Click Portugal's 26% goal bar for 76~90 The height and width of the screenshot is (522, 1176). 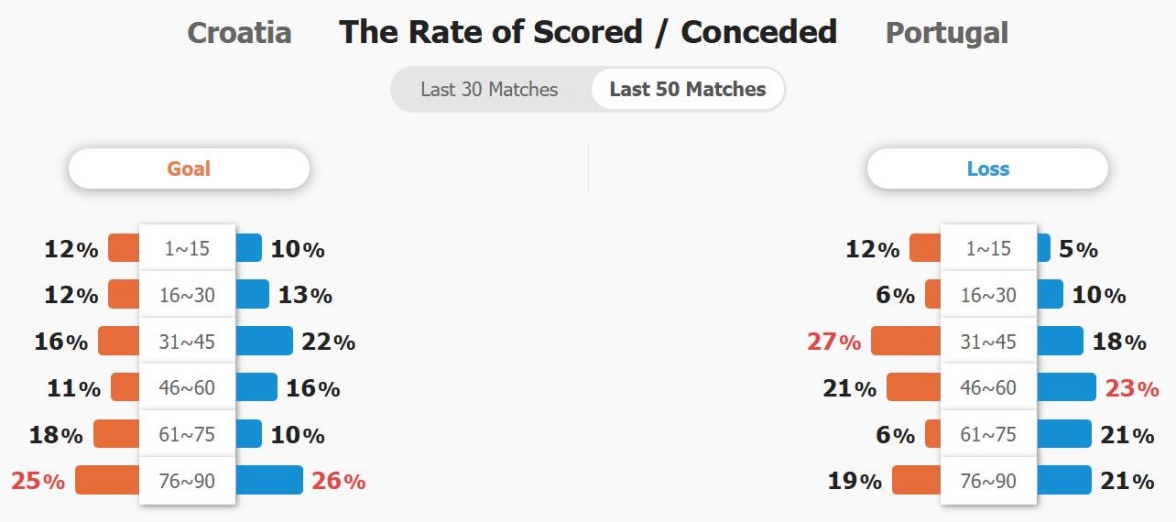[269, 480]
